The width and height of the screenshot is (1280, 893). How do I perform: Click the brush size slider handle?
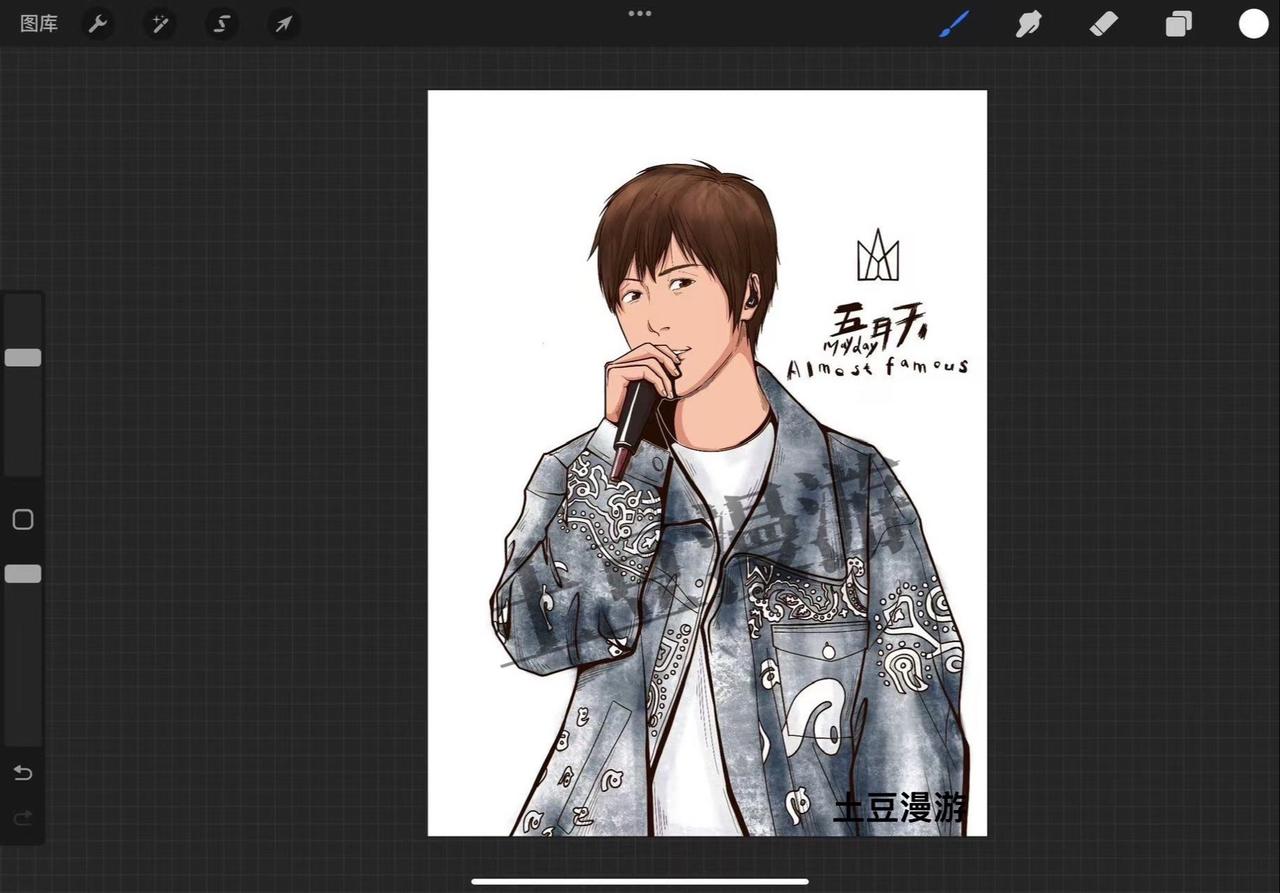[23, 357]
